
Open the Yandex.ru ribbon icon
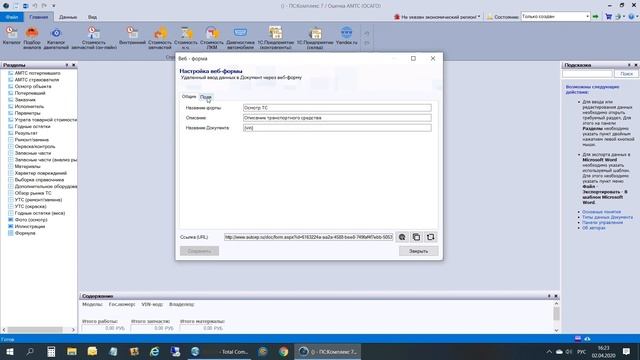tap(346, 36)
